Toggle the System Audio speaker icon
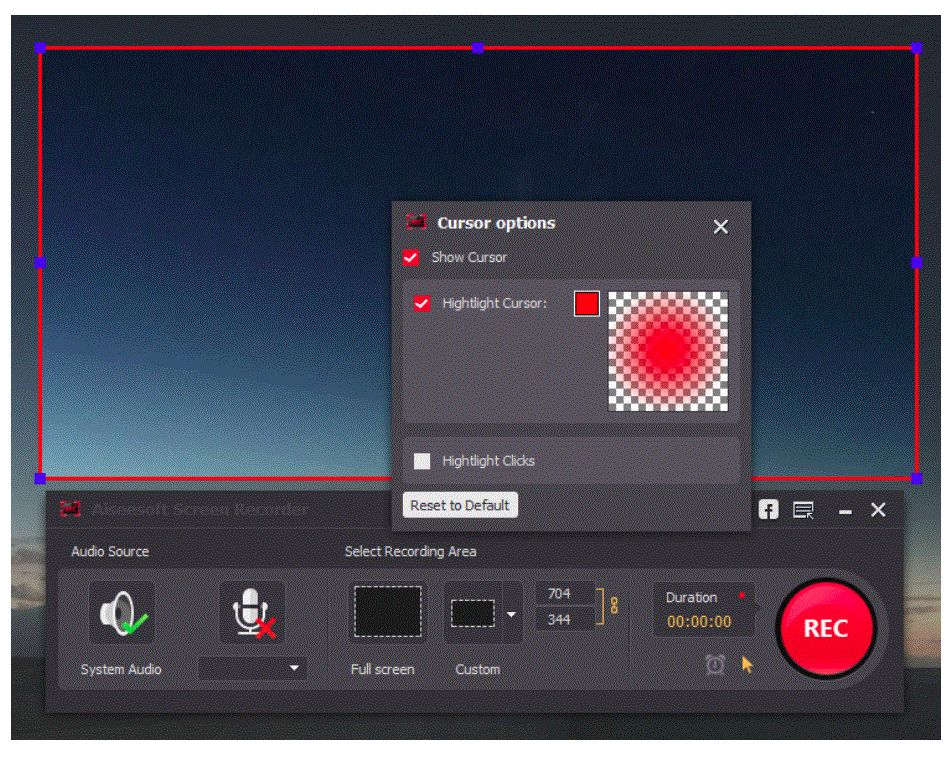The image size is (952, 757). [x=122, y=613]
